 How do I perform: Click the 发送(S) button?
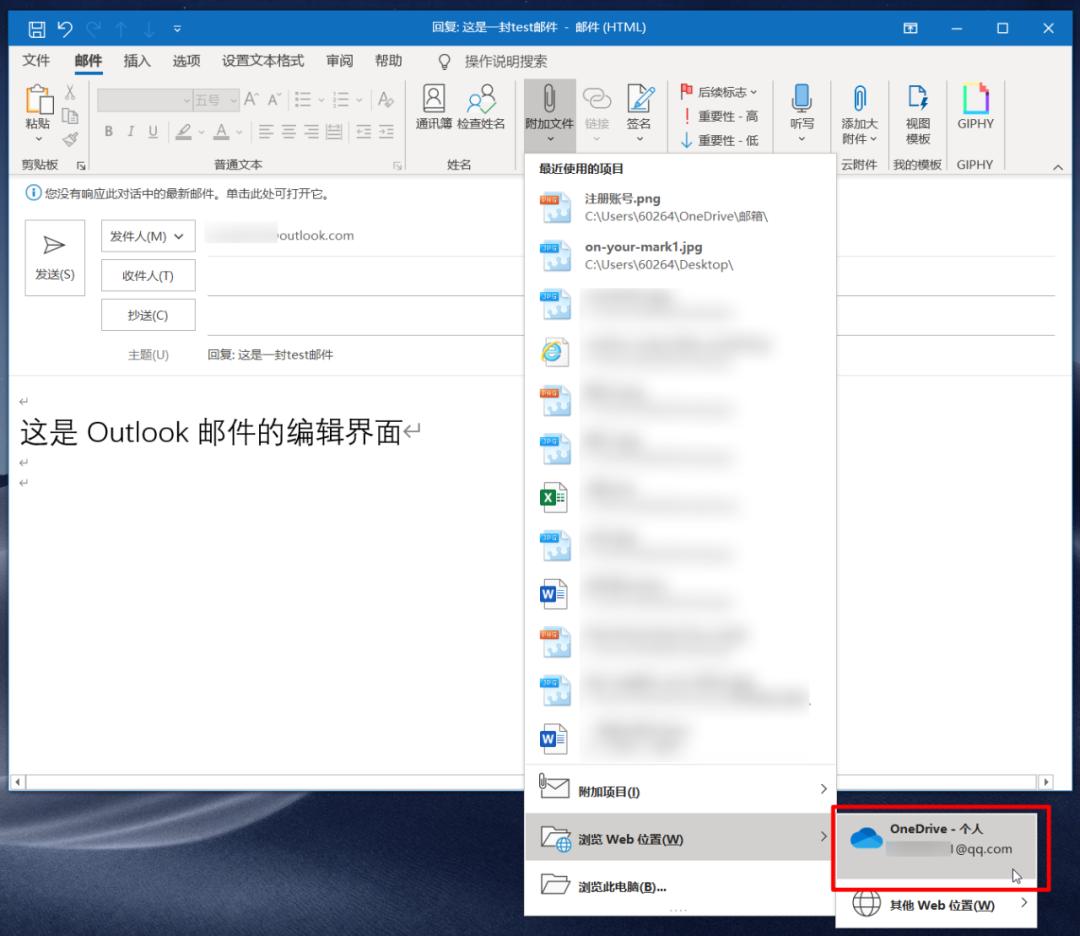click(x=55, y=257)
